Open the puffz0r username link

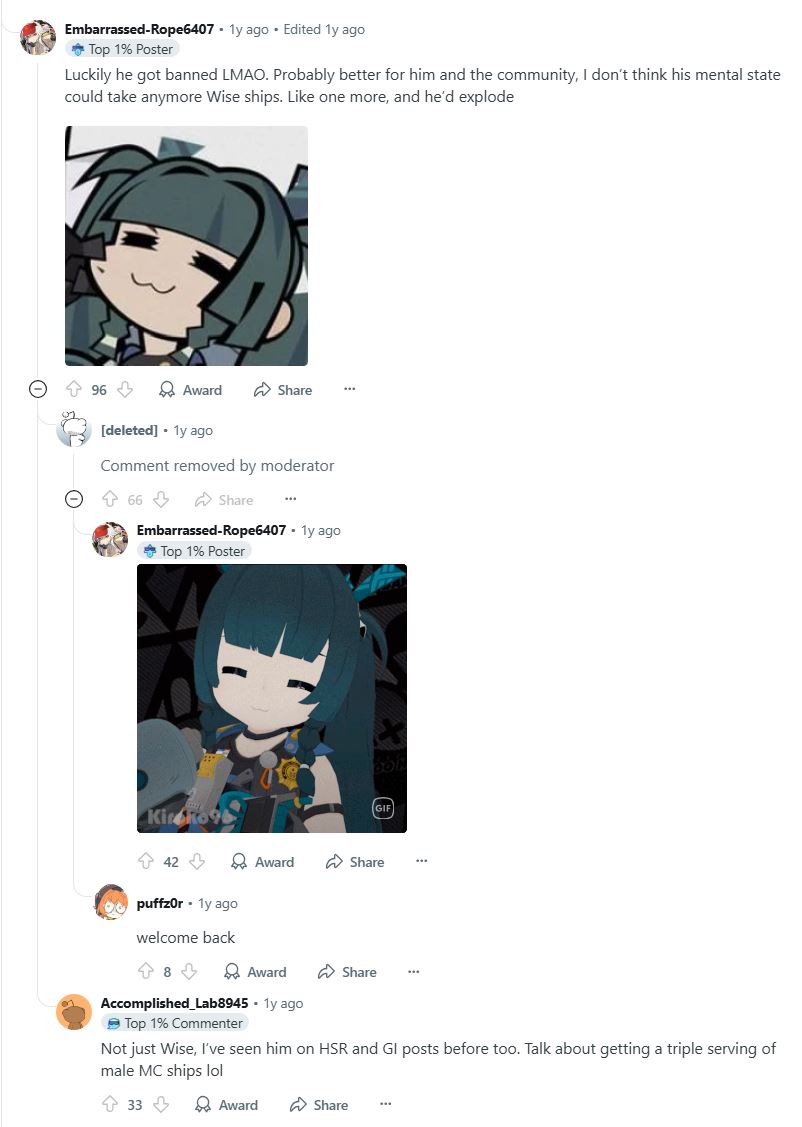pyautogui.click(x=160, y=903)
